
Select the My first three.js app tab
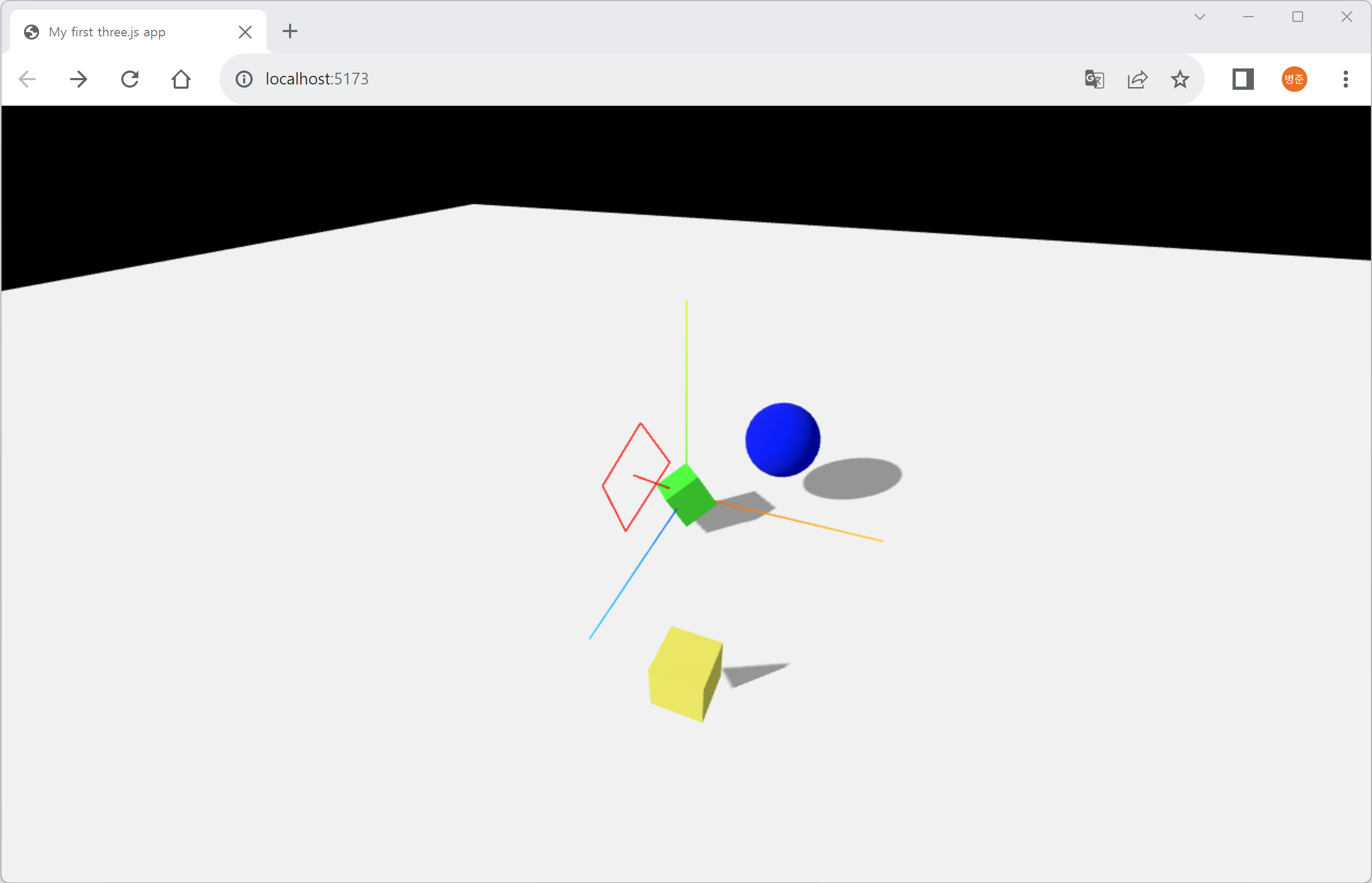click(107, 32)
